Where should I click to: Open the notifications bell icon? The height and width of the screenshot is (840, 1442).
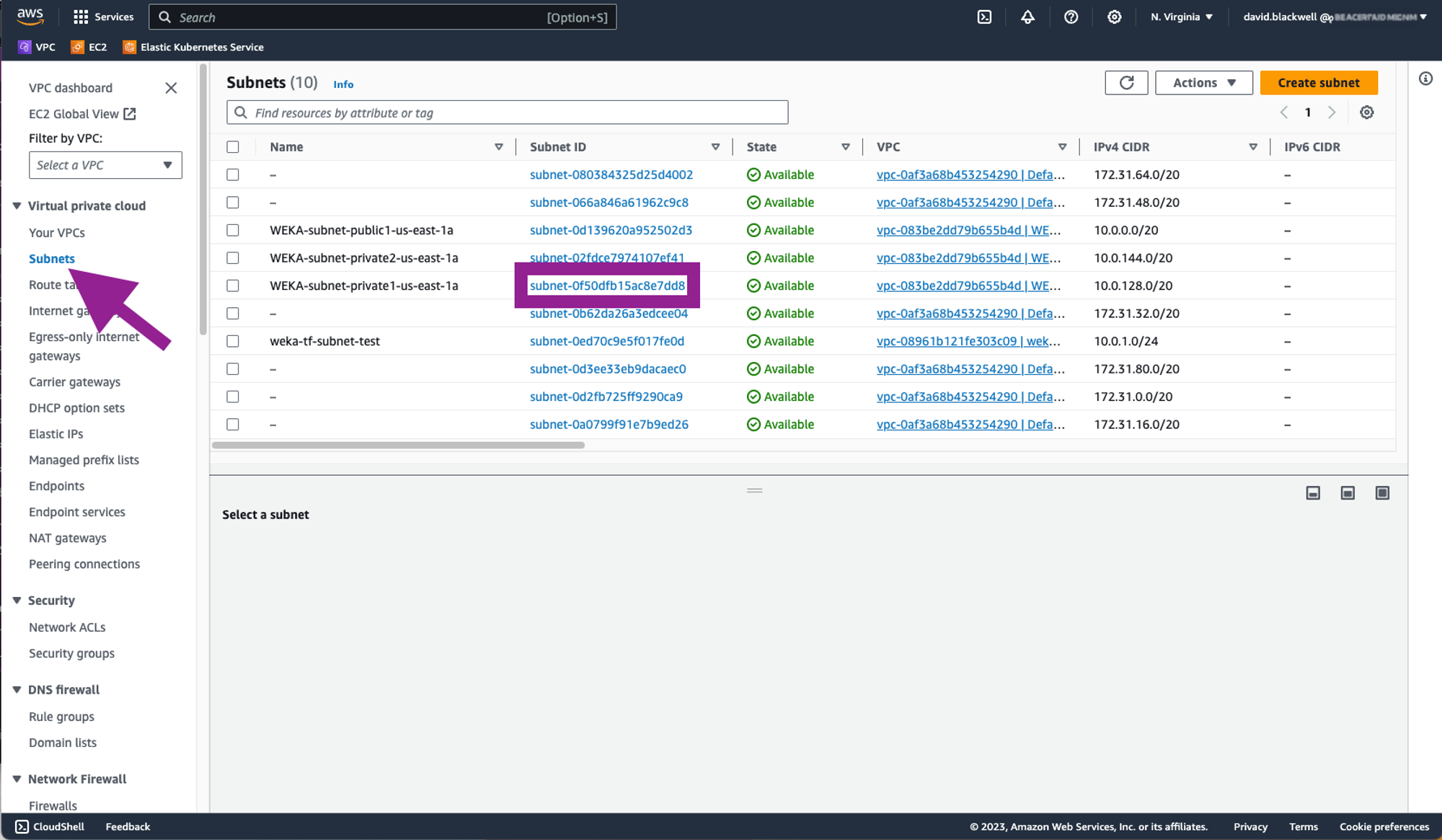tap(1027, 17)
